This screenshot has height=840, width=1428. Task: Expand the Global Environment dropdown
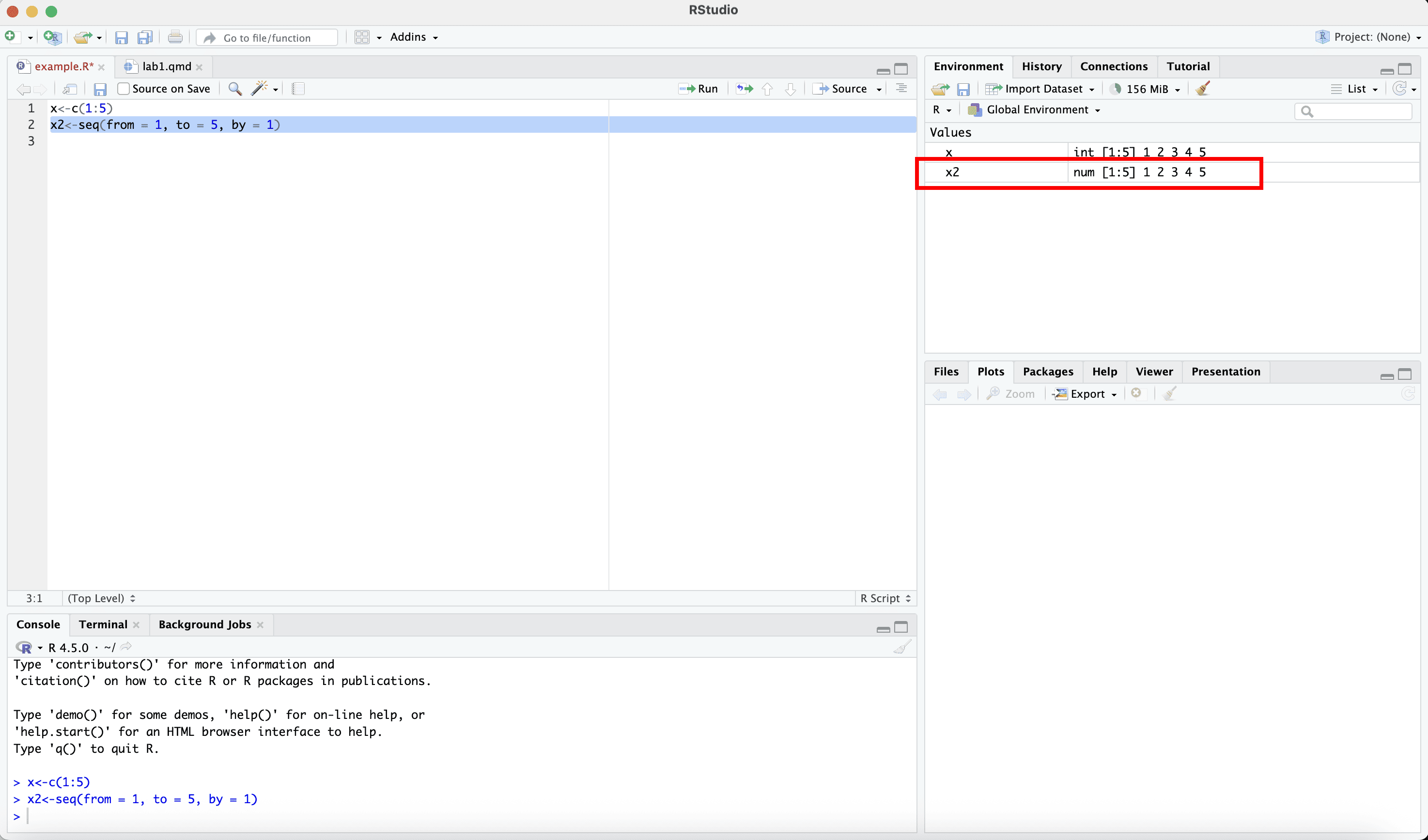pos(1037,109)
